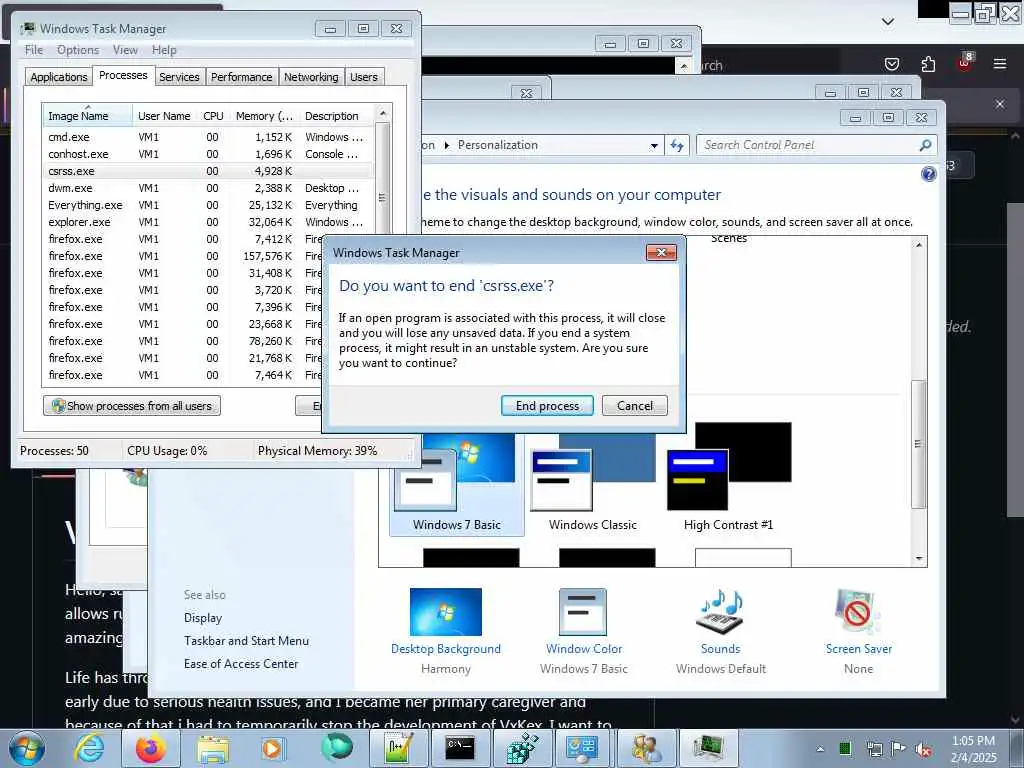Expand the breadcrumb arrow before Personalization
Viewport: 1024px width, 768px height.
click(x=447, y=145)
